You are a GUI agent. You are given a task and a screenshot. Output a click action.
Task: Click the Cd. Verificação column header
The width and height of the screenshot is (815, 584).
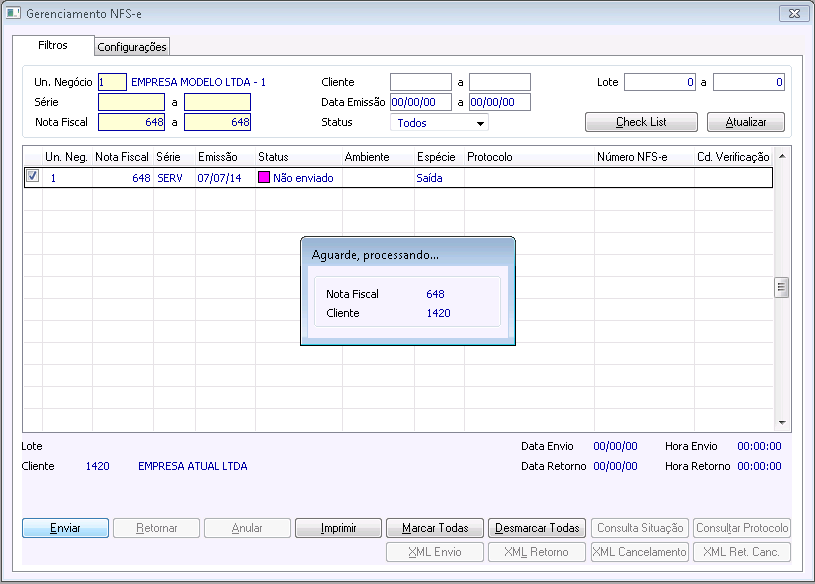tap(733, 157)
